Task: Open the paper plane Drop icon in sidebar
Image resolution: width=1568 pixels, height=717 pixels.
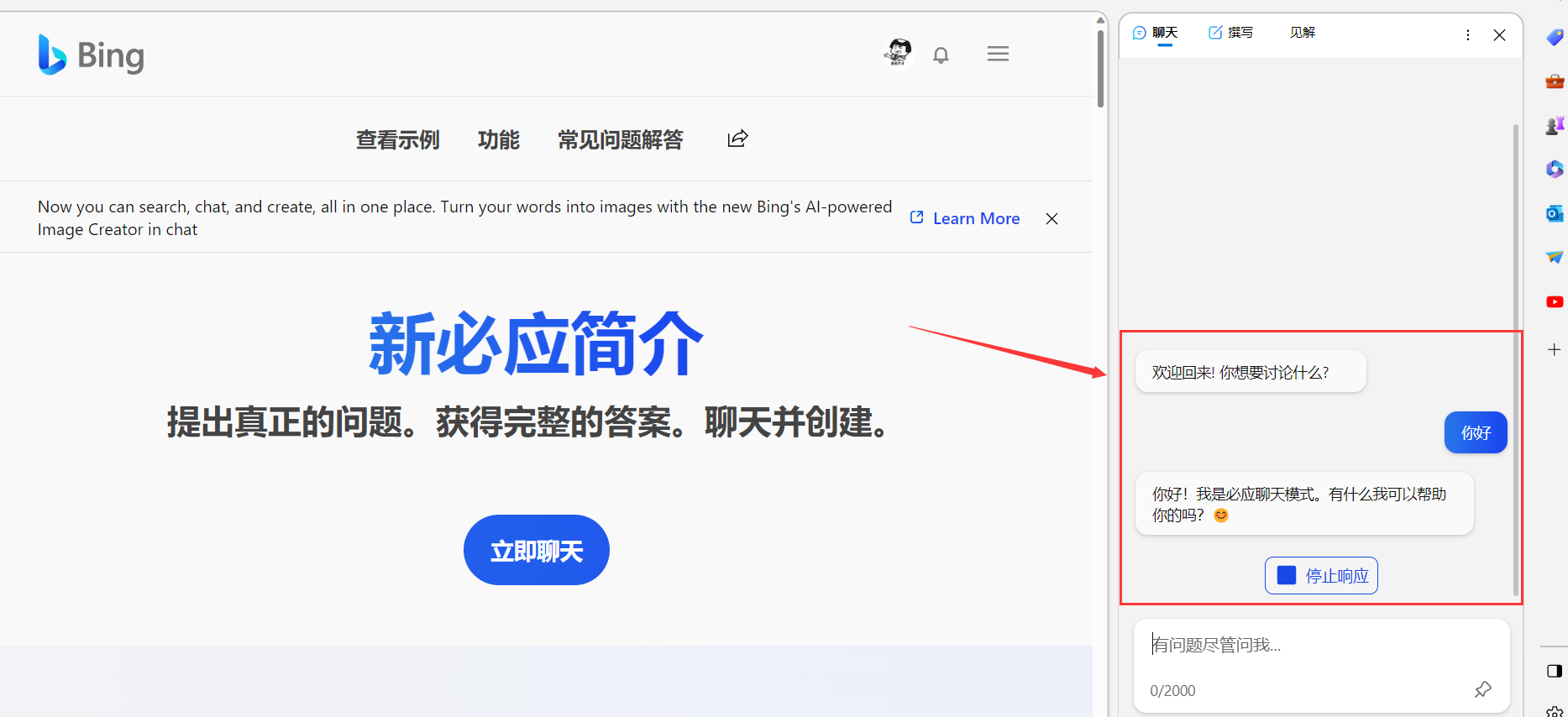Action: coord(1555,257)
